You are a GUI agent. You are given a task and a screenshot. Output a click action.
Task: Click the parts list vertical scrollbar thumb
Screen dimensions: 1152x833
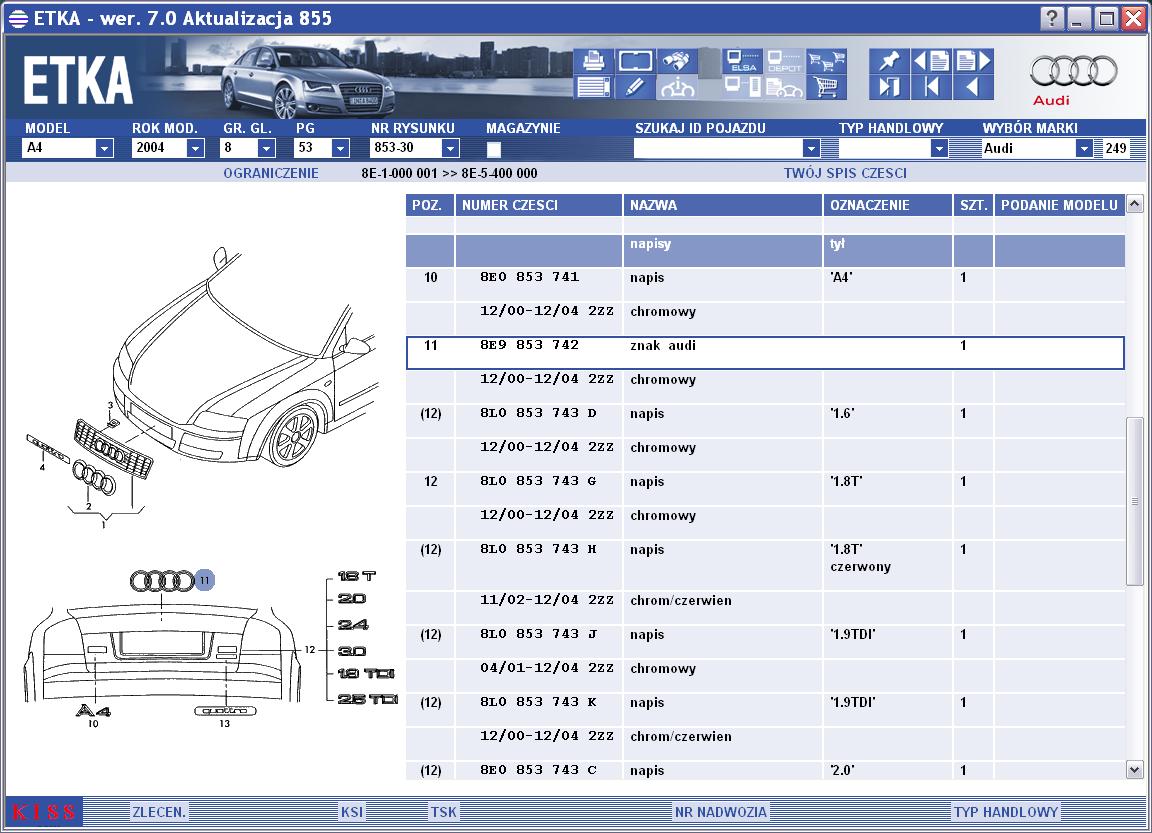pyautogui.click(x=1134, y=500)
